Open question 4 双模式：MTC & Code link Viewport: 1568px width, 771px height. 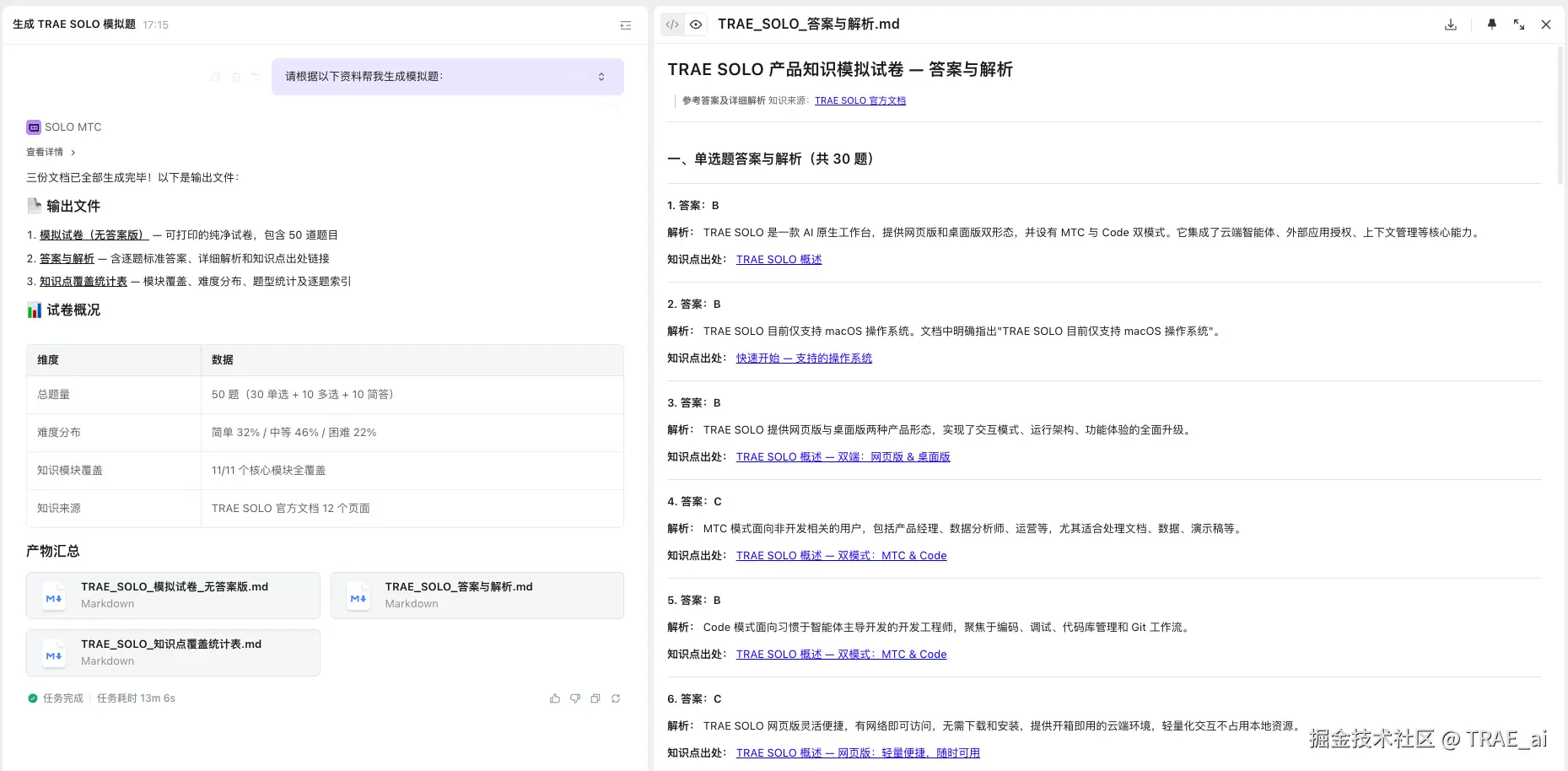click(841, 556)
